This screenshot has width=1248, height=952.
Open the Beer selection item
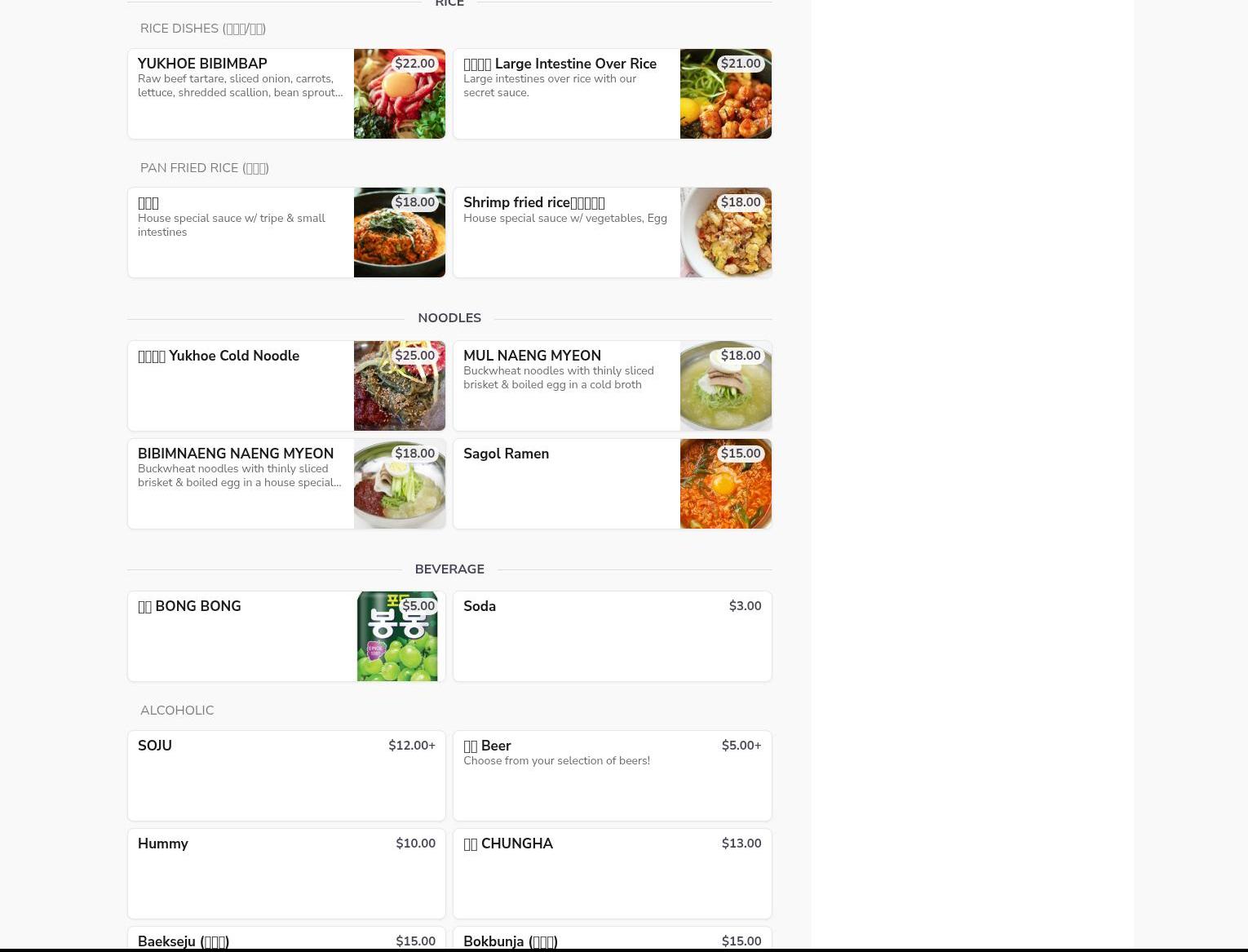pos(613,776)
